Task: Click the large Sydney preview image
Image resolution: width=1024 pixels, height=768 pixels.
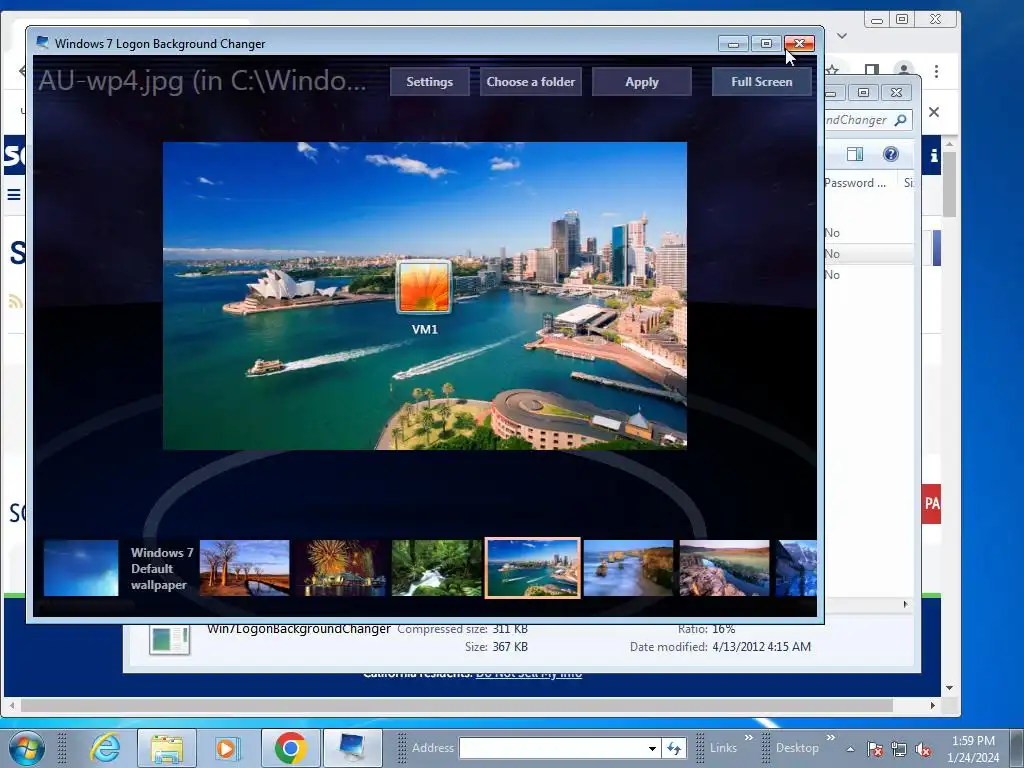Action: tap(424, 296)
